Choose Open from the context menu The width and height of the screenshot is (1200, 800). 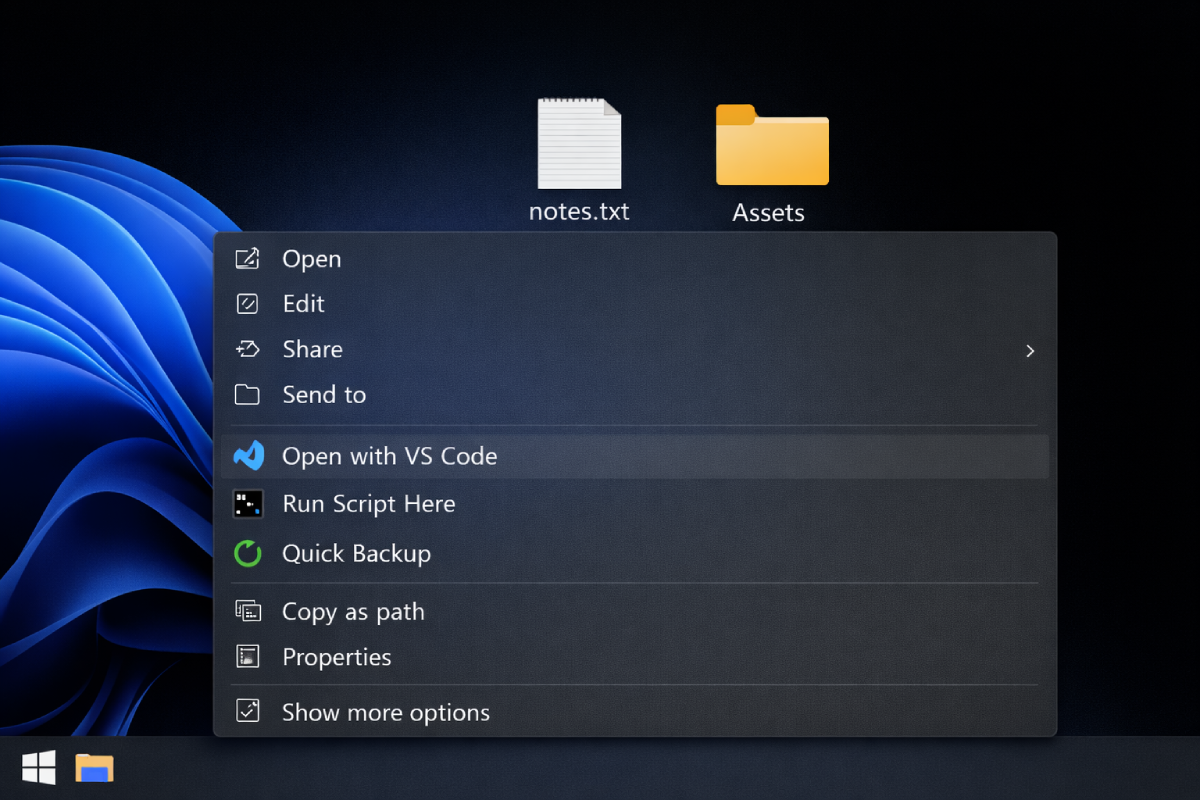tap(312, 259)
